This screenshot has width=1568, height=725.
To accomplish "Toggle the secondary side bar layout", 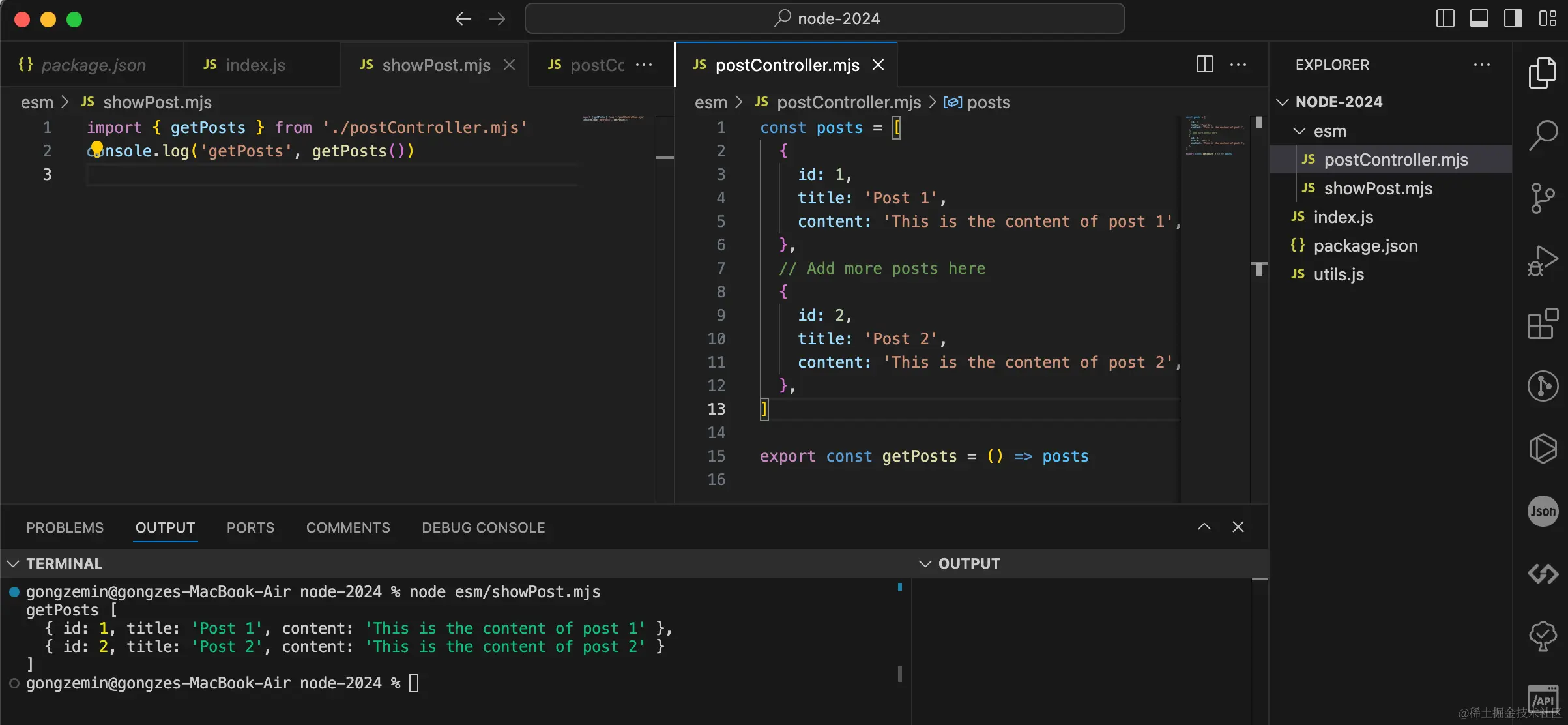I will [x=1513, y=19].
